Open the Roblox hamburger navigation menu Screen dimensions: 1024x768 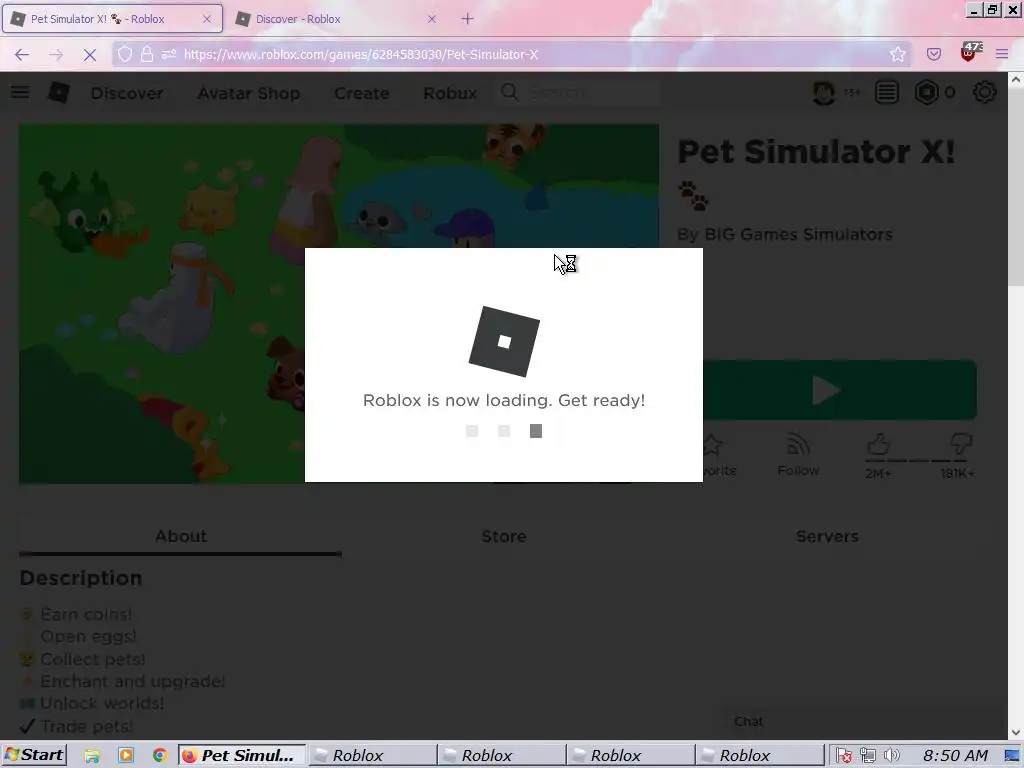coord(20,92)
